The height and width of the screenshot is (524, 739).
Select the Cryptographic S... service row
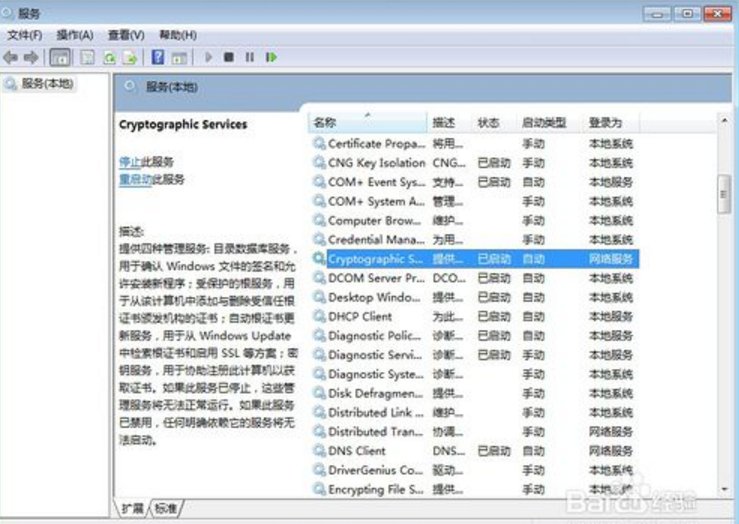476,259
